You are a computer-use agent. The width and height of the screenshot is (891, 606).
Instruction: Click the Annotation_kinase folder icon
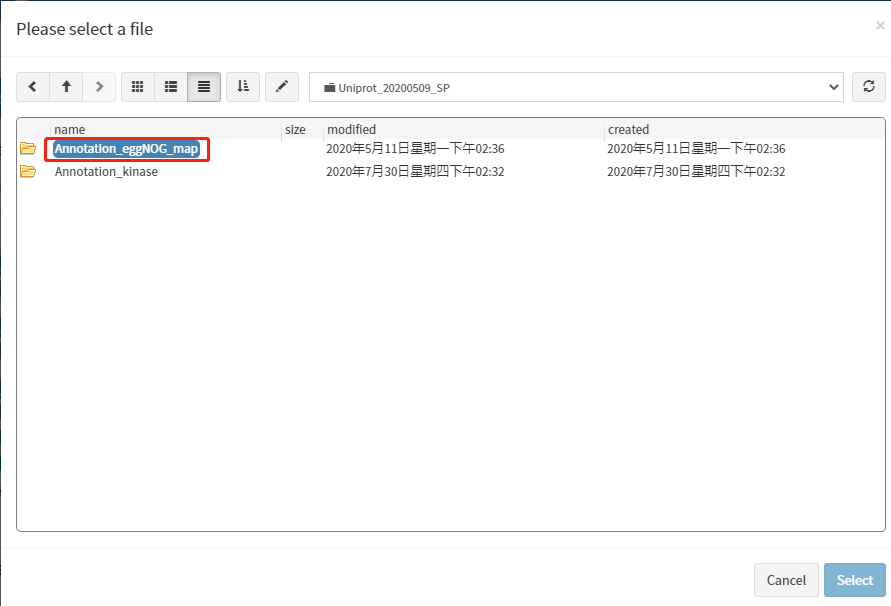[28, 171]
